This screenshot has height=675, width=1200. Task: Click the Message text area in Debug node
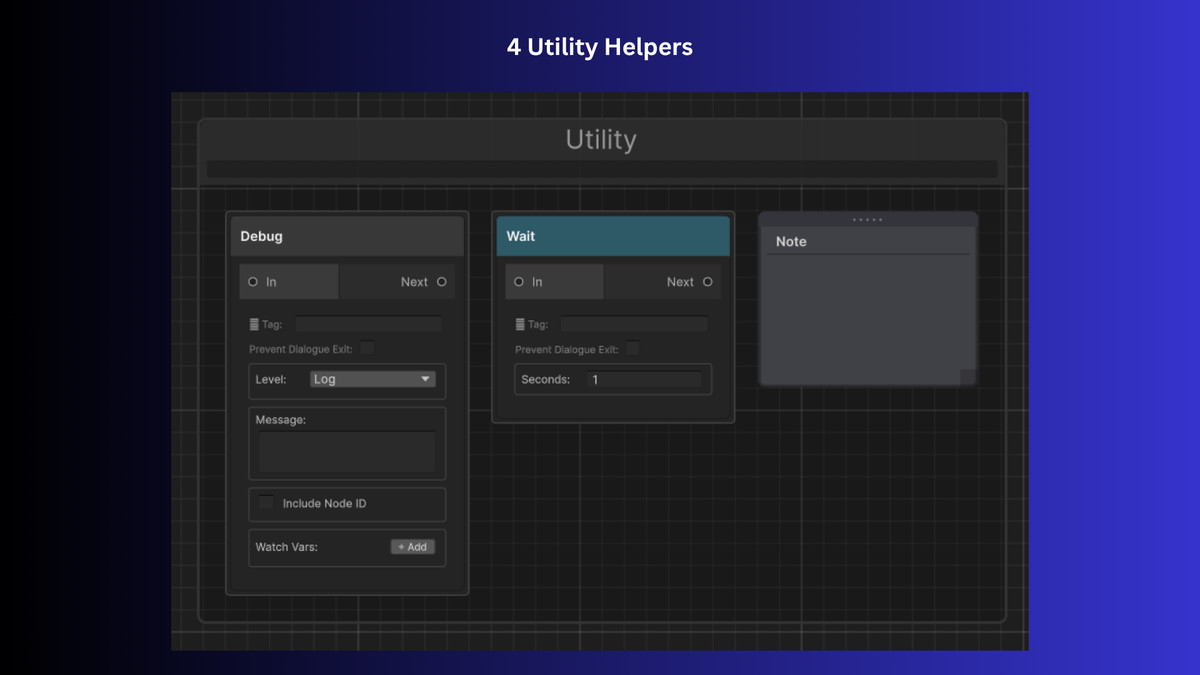point(347,452)
